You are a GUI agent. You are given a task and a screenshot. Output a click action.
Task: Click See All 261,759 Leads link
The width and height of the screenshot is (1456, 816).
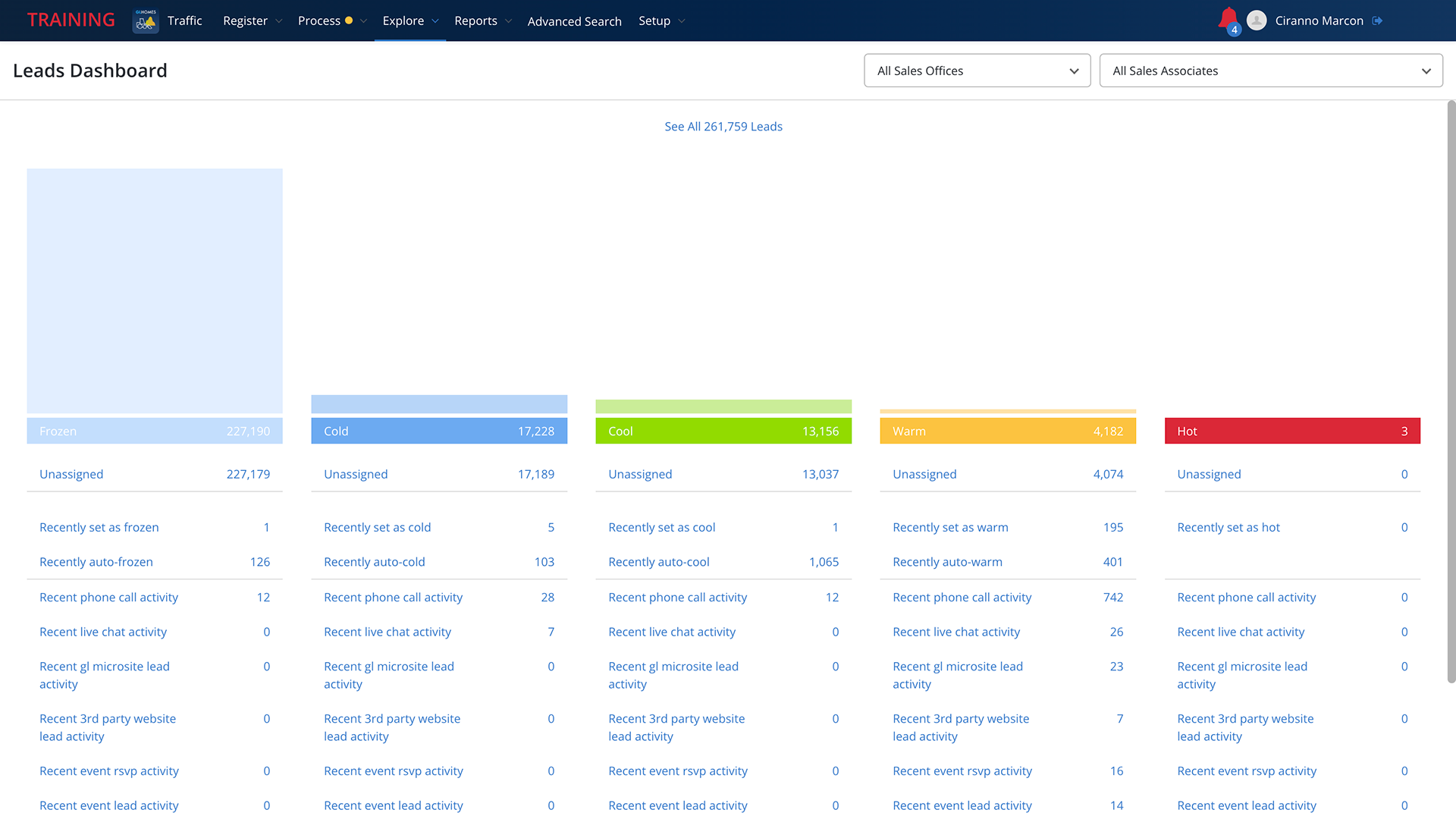723,127
